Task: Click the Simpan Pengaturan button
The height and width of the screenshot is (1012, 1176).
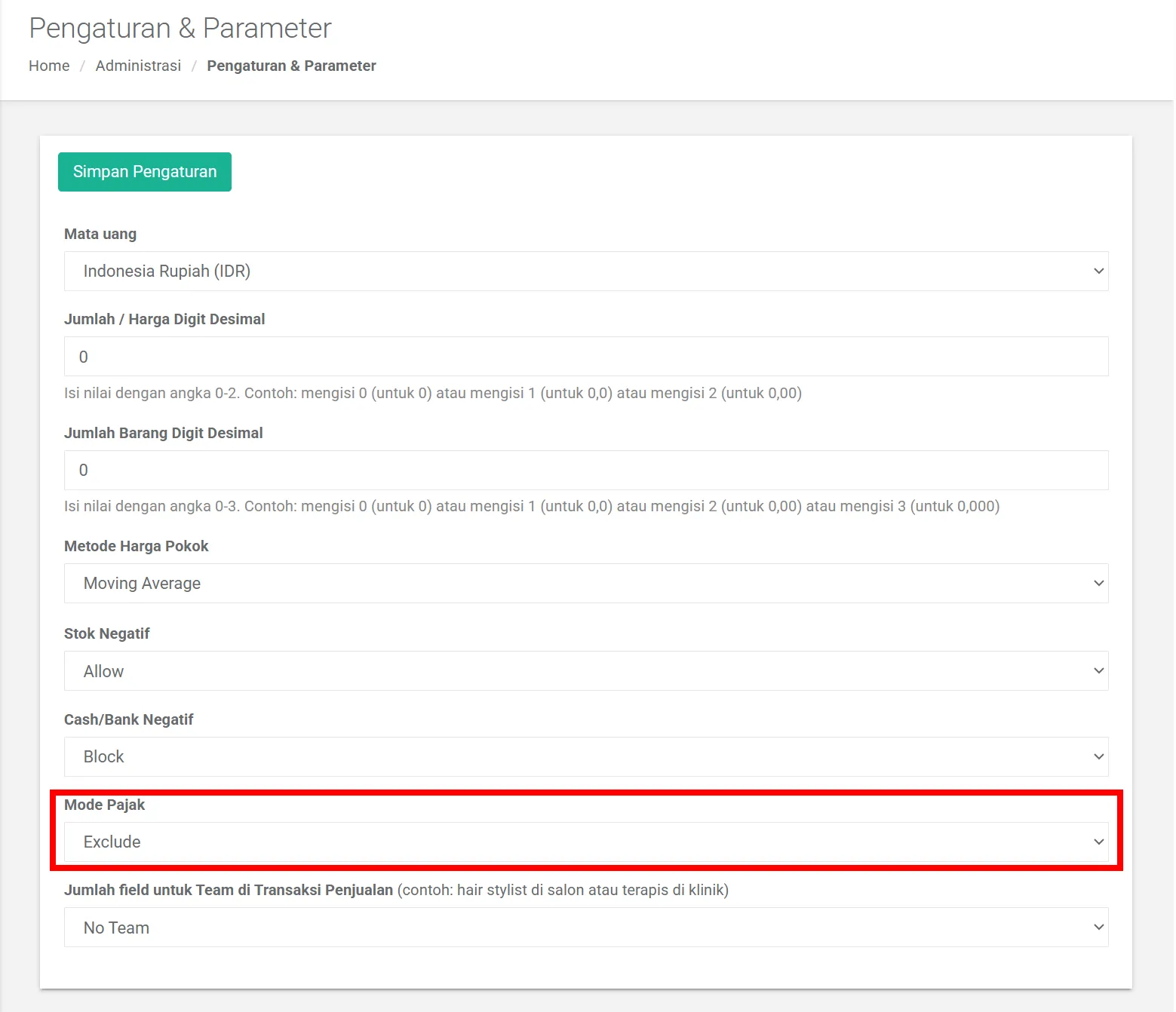Action: 145,172
